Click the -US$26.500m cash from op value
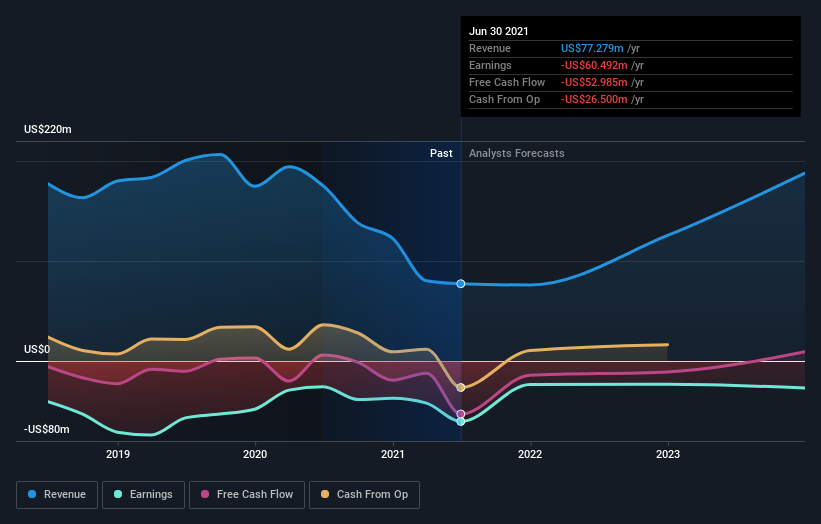821x524 pixels. click(x=594, y=99)
